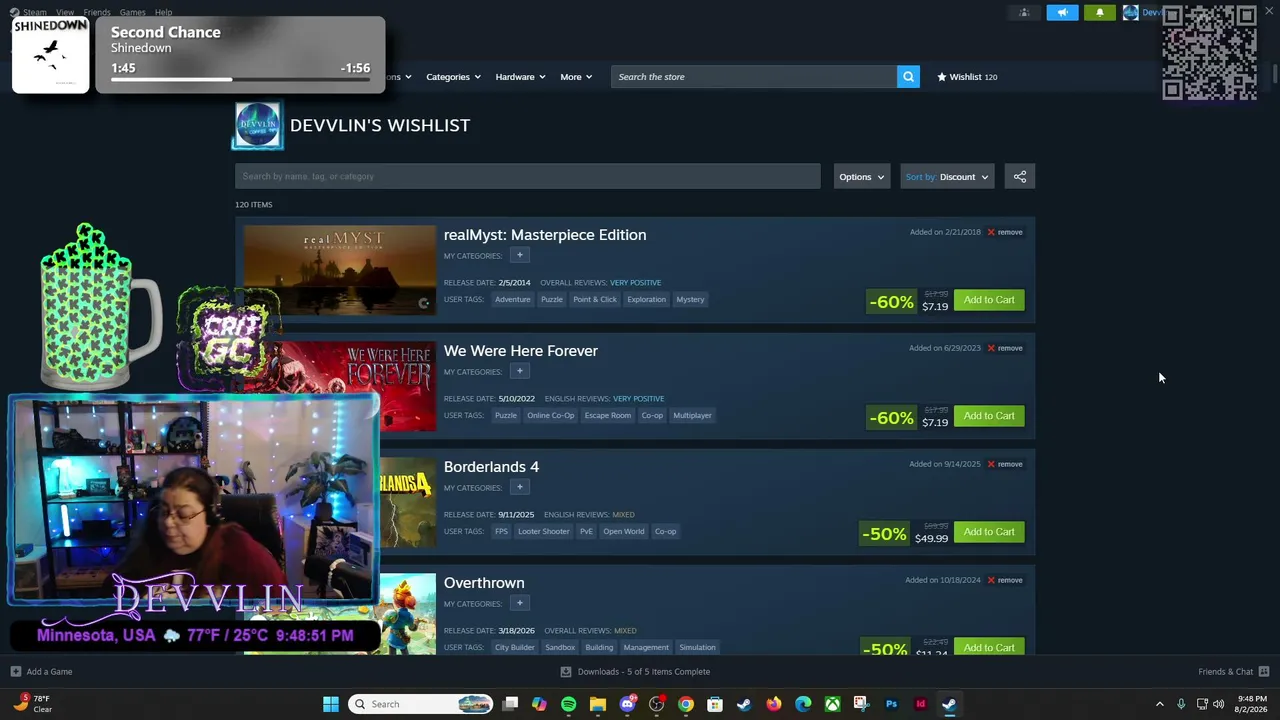Image resolution: width=1280 pixels, height=720 pixels.
Task: Add Borderlands 4 to cart
Action: click(989, 532)
